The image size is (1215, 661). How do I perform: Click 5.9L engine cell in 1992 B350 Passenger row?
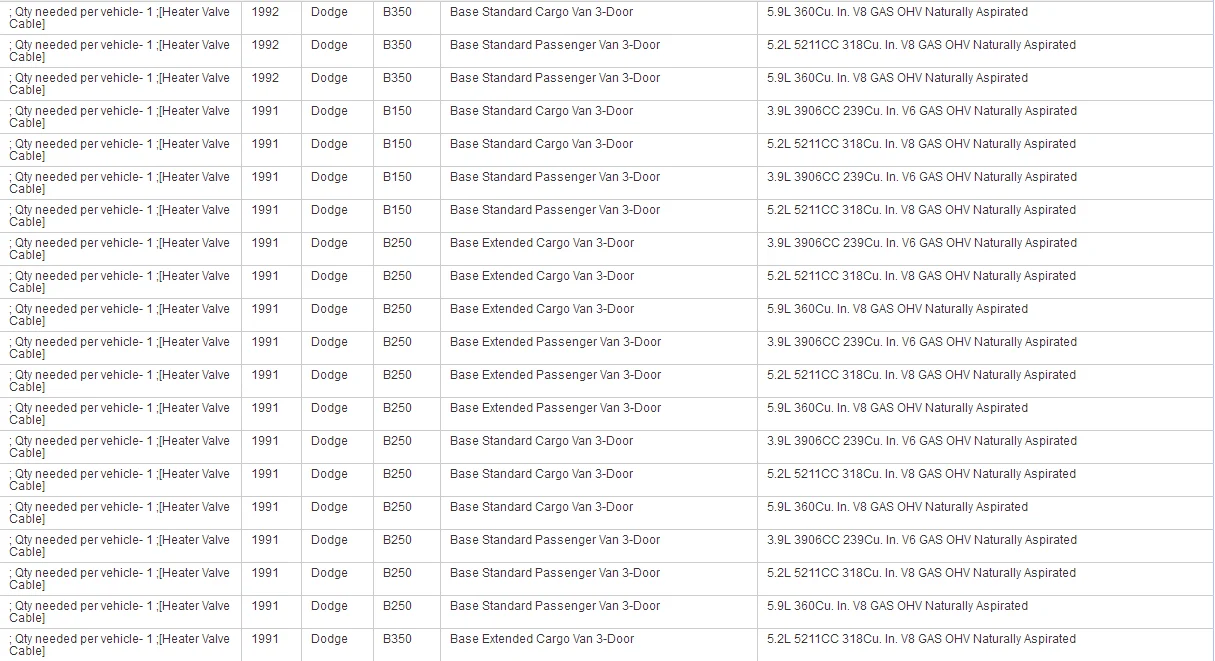(985, 84)
